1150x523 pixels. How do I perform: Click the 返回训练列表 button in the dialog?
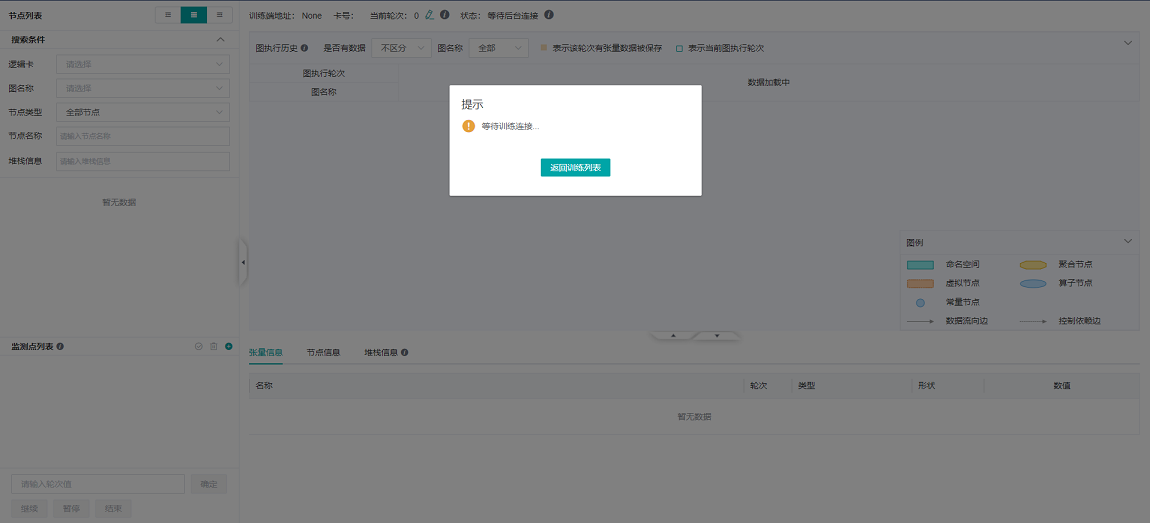click(x=575, y=167)
